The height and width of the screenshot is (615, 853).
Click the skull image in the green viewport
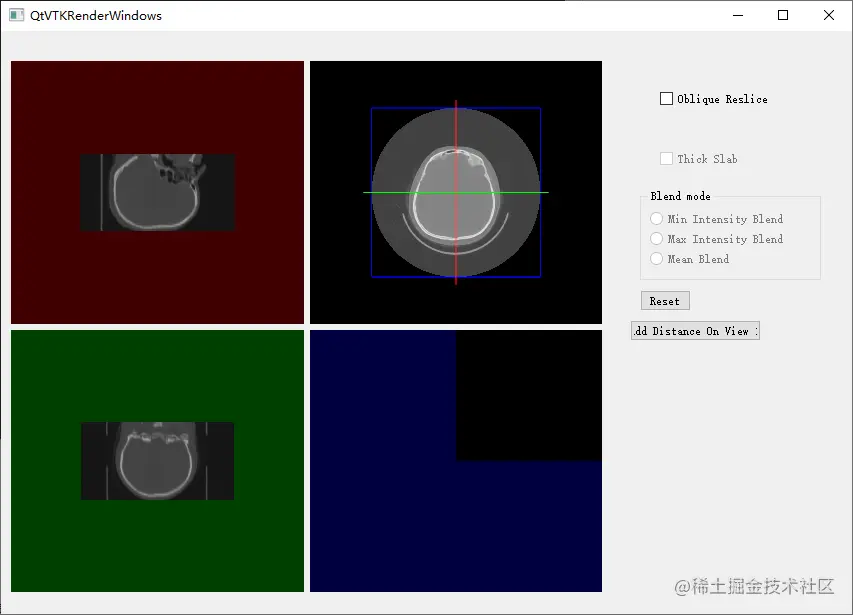click(x=156, y=462)
